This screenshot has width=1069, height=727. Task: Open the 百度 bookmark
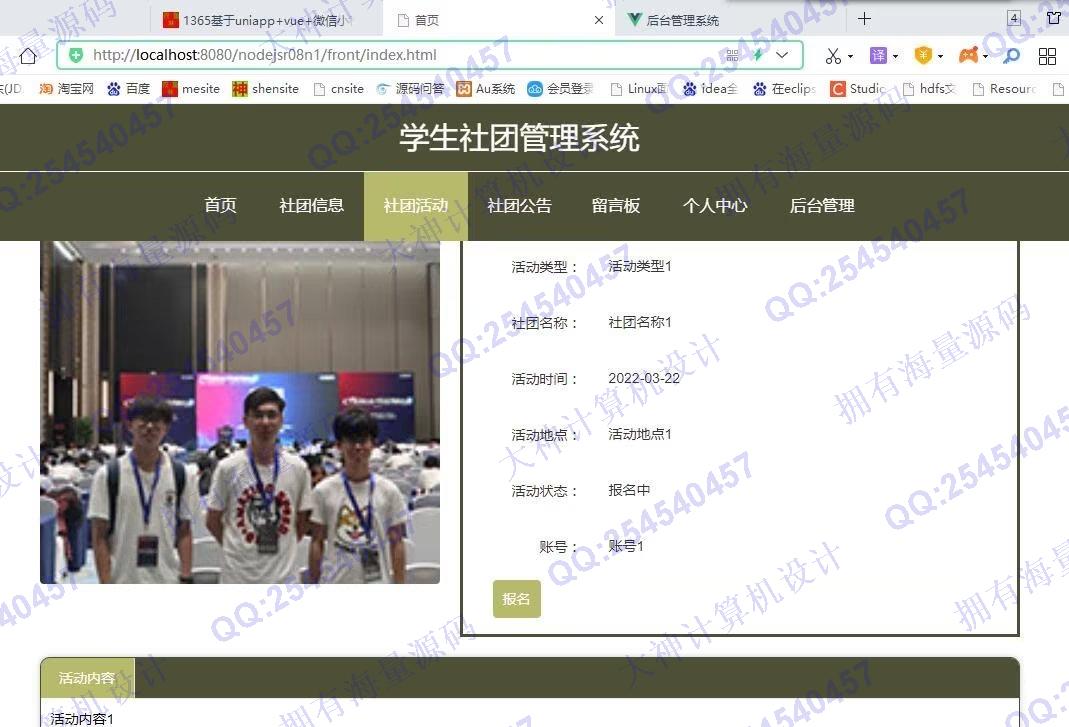(128, 89)
